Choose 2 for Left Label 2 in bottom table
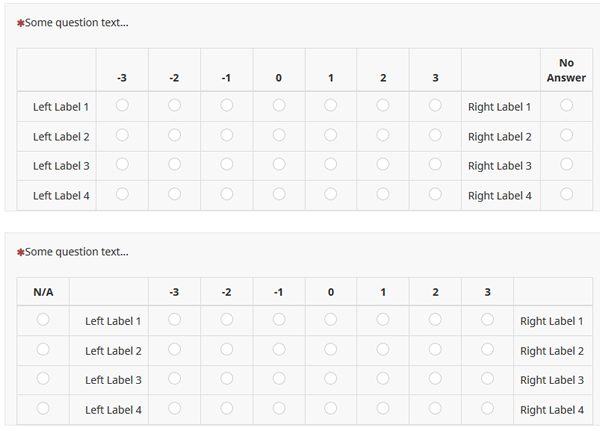Screen dimensions: 600x431 click(x=435, y=350)
